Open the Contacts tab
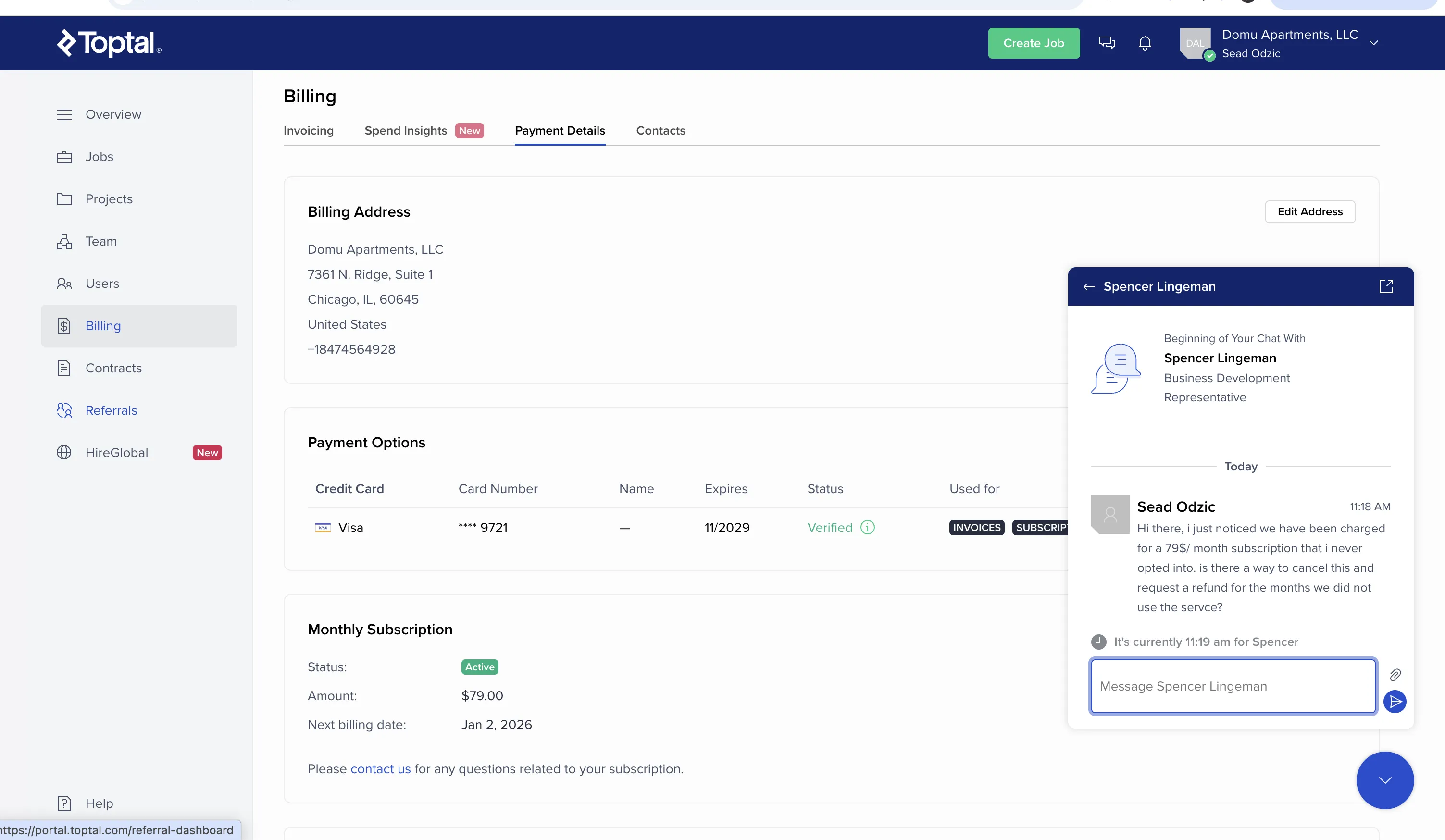This screenshot has height=840, width=1445. tap(660, 131)
